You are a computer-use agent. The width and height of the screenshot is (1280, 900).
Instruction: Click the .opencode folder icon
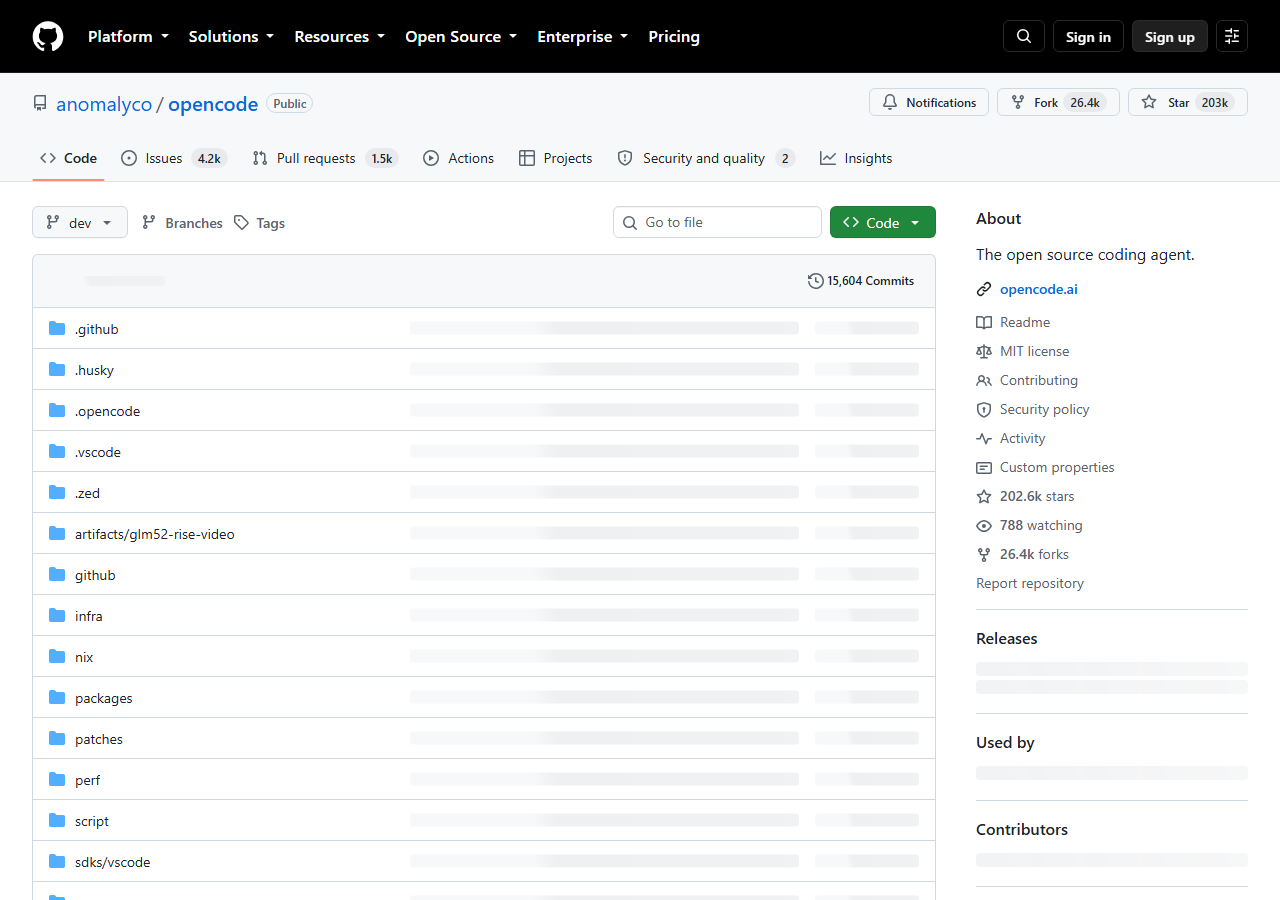pyautogui.click(x=57, y=411)
